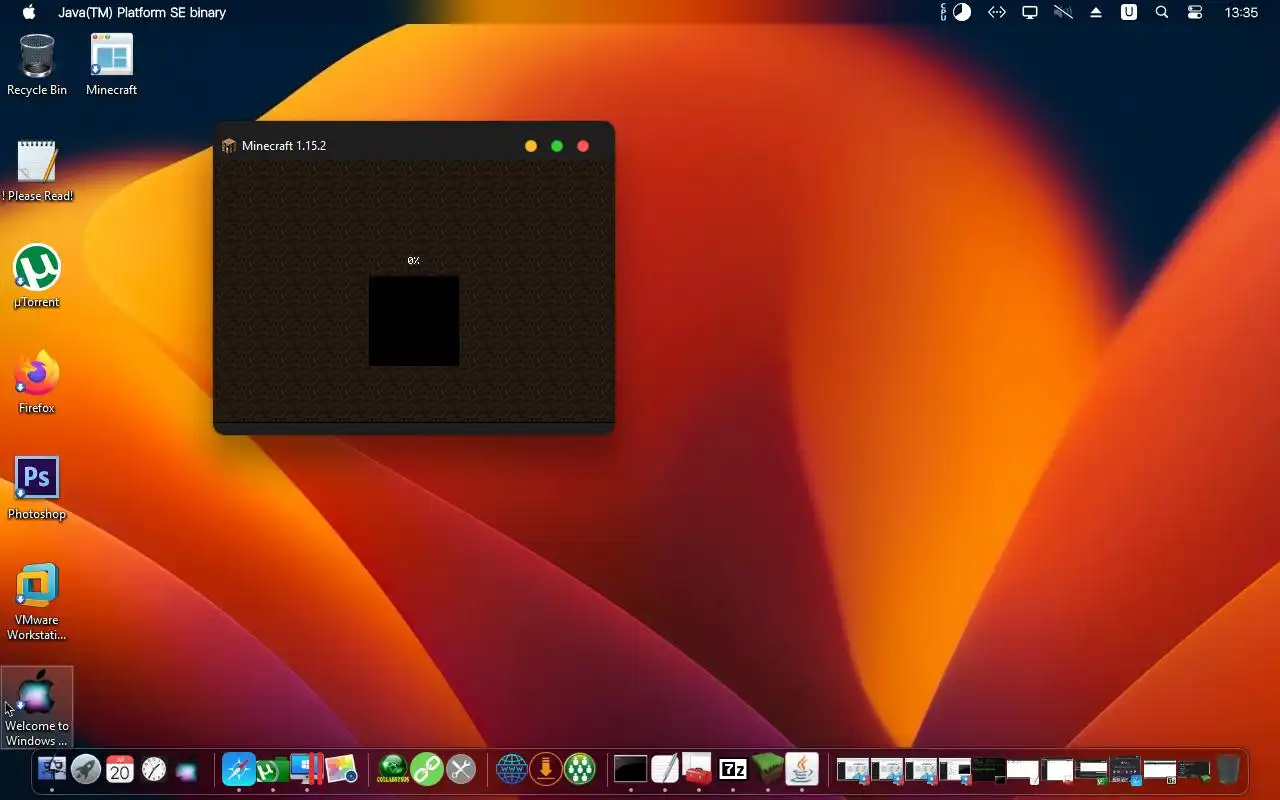The image size is (1280, 800).
Task: Click the Minecraft 1.15.2 window title
Action: [x=284, y=146]
